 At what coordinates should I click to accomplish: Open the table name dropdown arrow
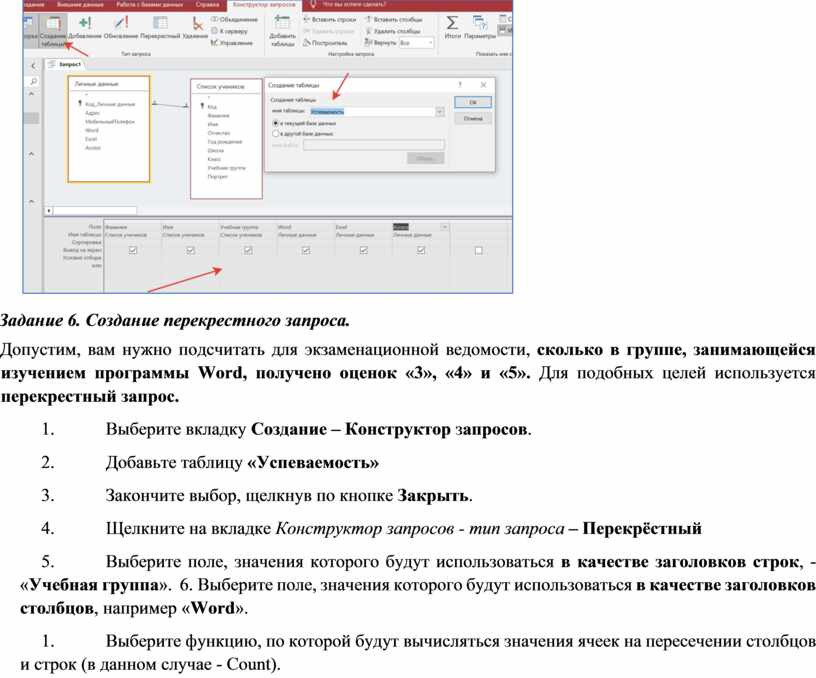(440, 111)
